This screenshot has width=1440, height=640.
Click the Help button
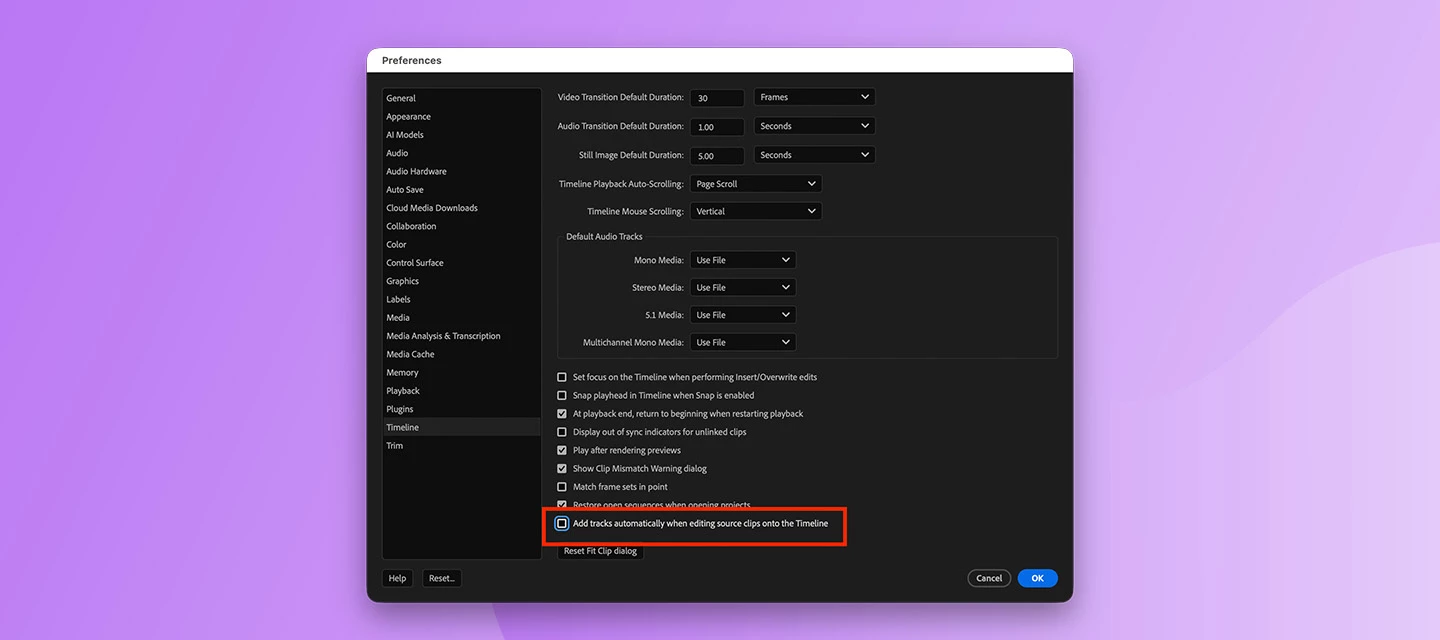(x=397, y=578)
